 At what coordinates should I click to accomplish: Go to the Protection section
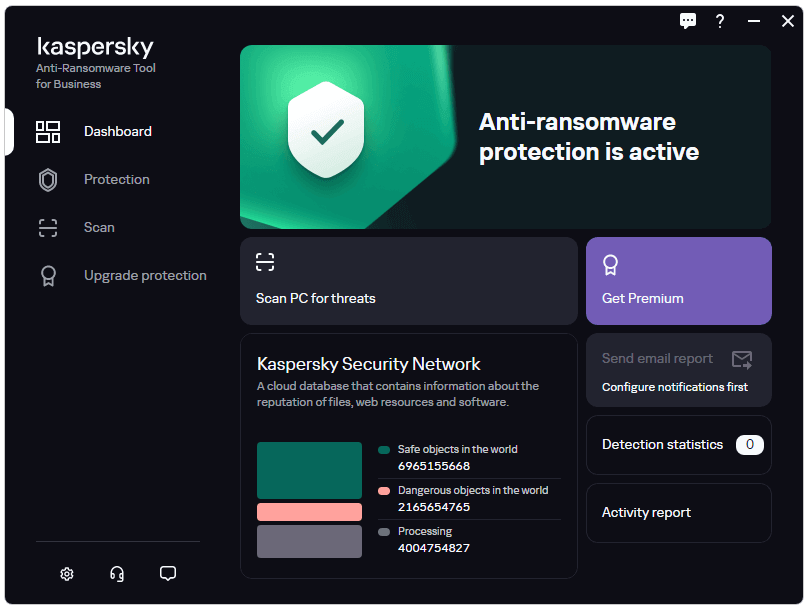116,180
